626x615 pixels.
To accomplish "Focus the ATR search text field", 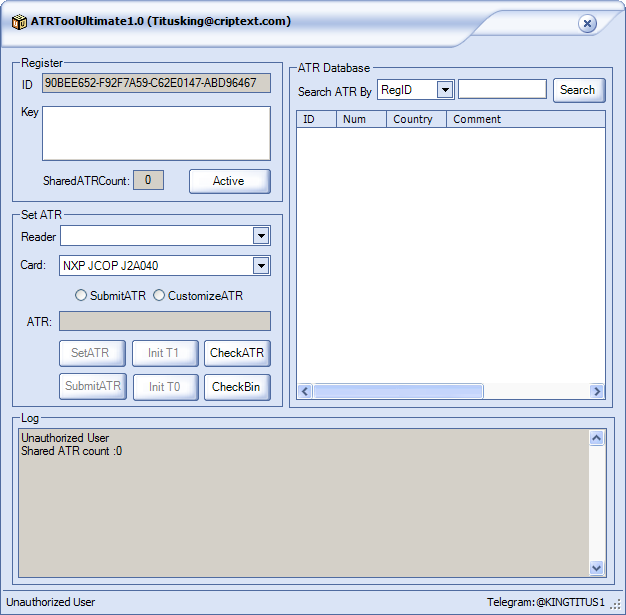I will (x=502, y=90).
